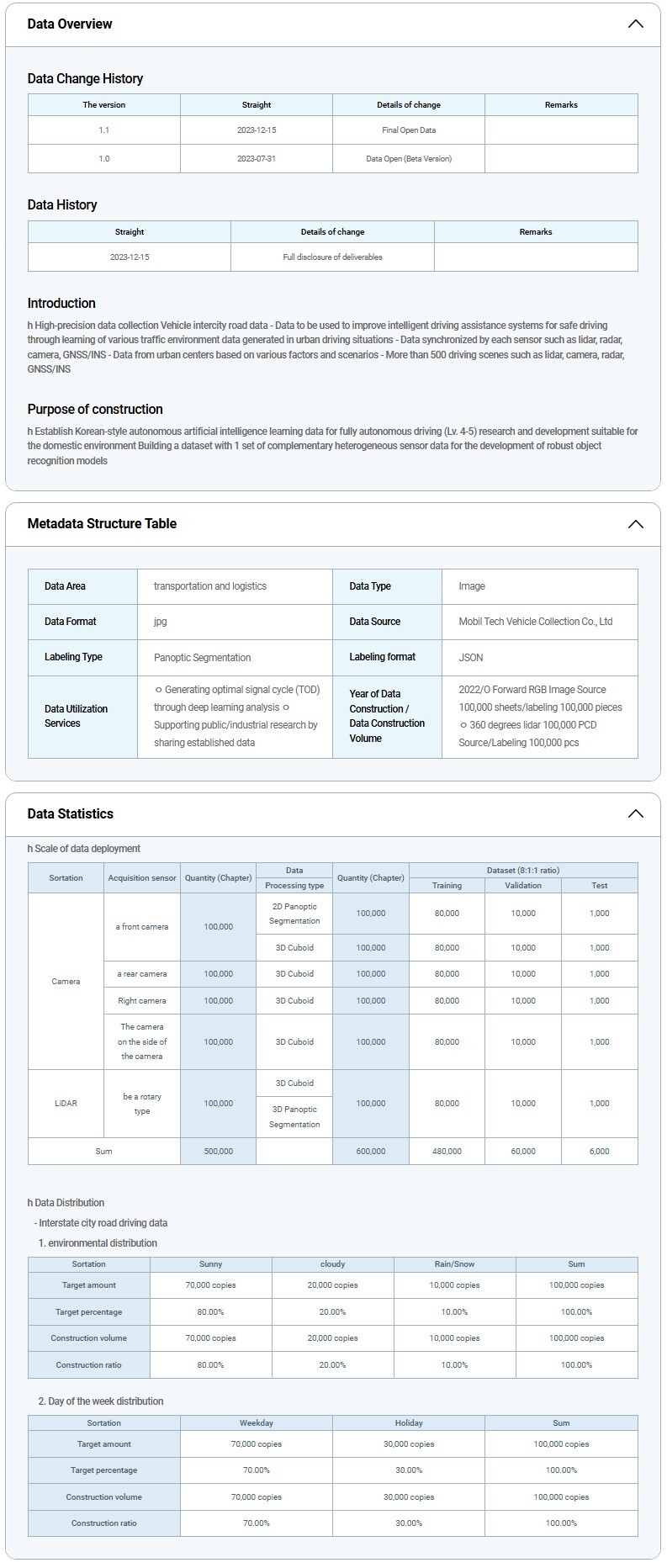The width and height of the screenshot is (667, 1568).
Task: Click the Metadata Structure Table title
Action: (102, 523)
